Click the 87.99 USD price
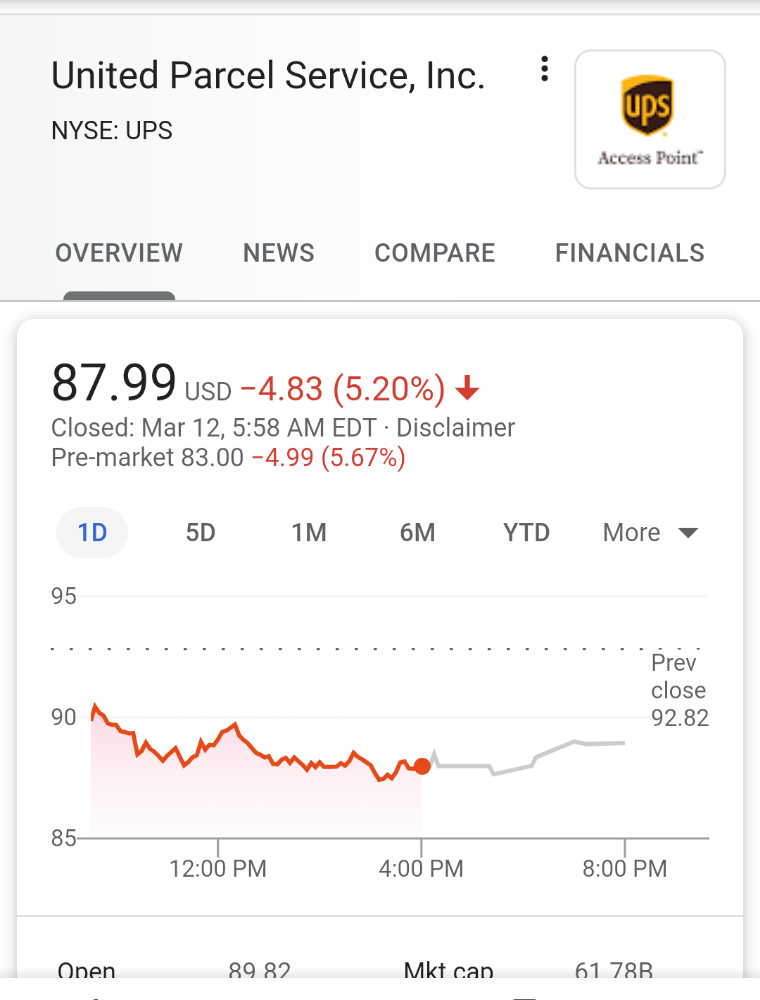This screenshot has height=1000, width=760. pos(141,383)
